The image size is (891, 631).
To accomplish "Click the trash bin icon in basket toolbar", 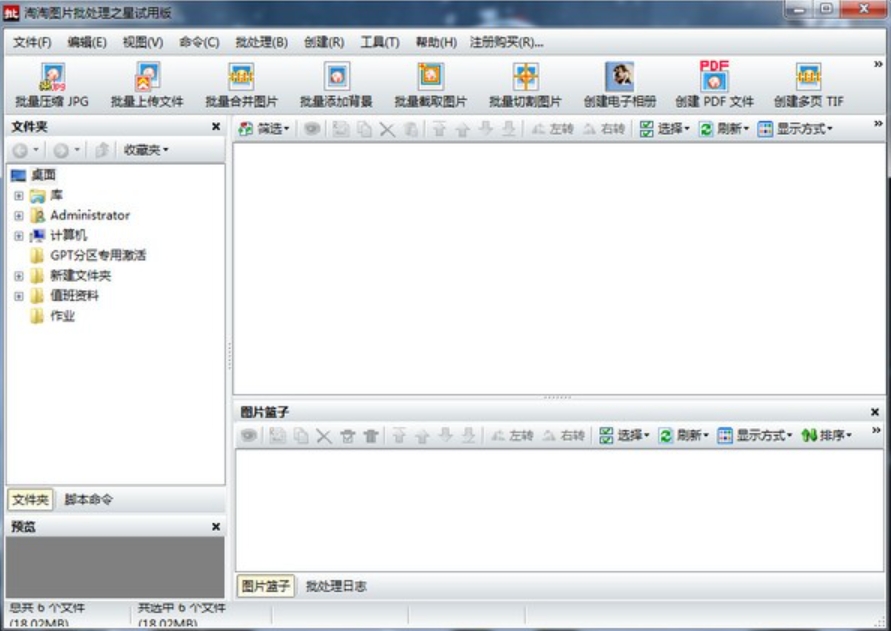I will (x=371, y=436).
